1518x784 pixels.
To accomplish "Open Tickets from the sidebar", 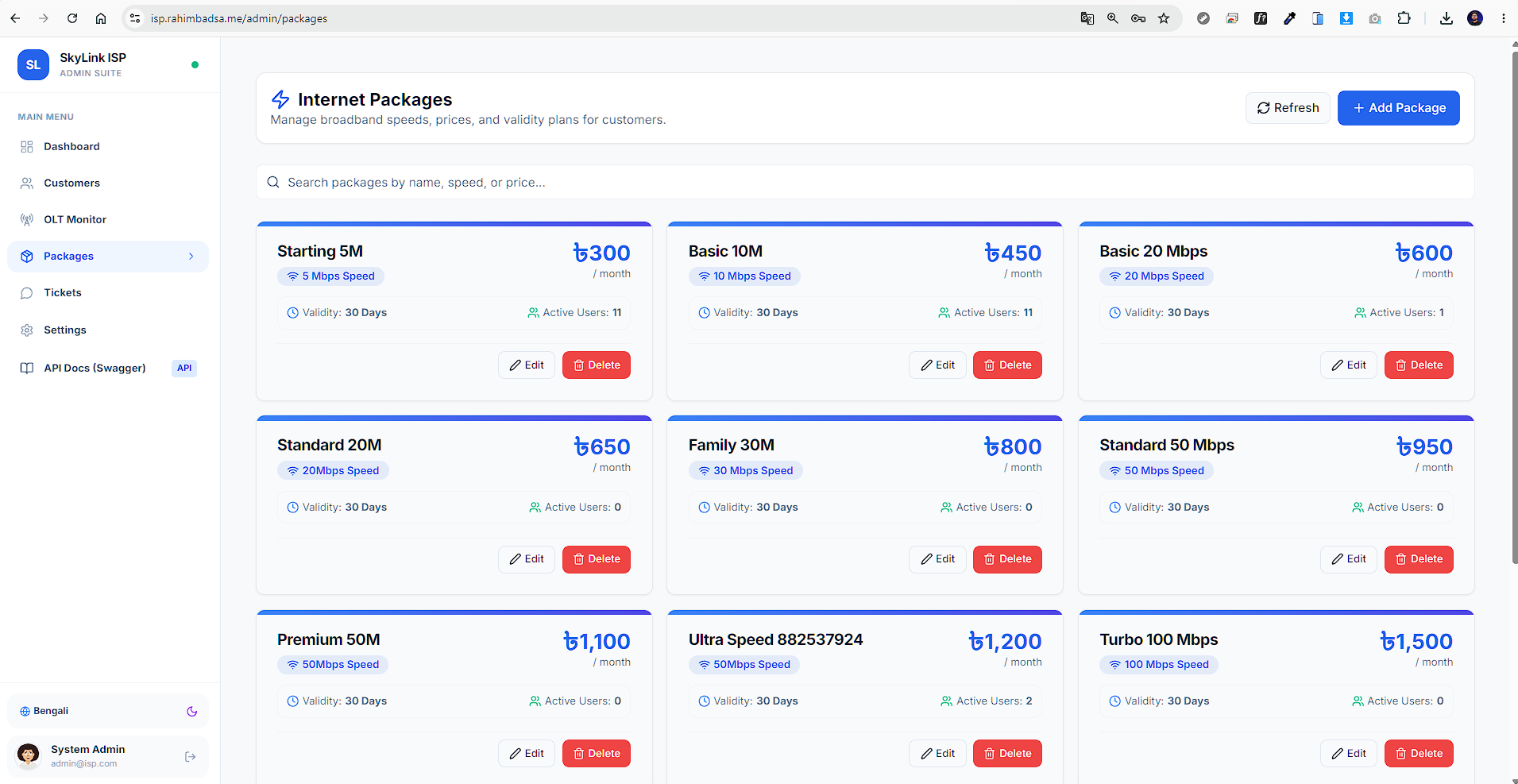I will pos(108,293).
